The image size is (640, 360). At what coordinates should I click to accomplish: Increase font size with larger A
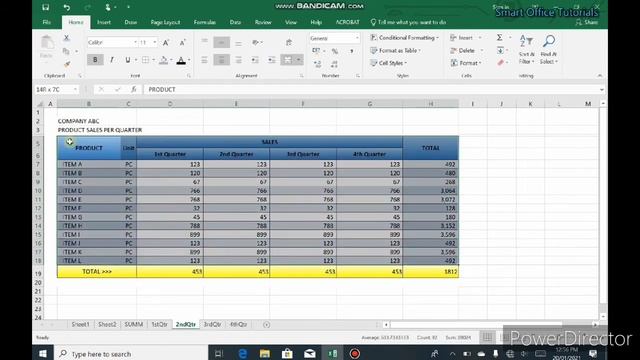[x=166, y=42]
